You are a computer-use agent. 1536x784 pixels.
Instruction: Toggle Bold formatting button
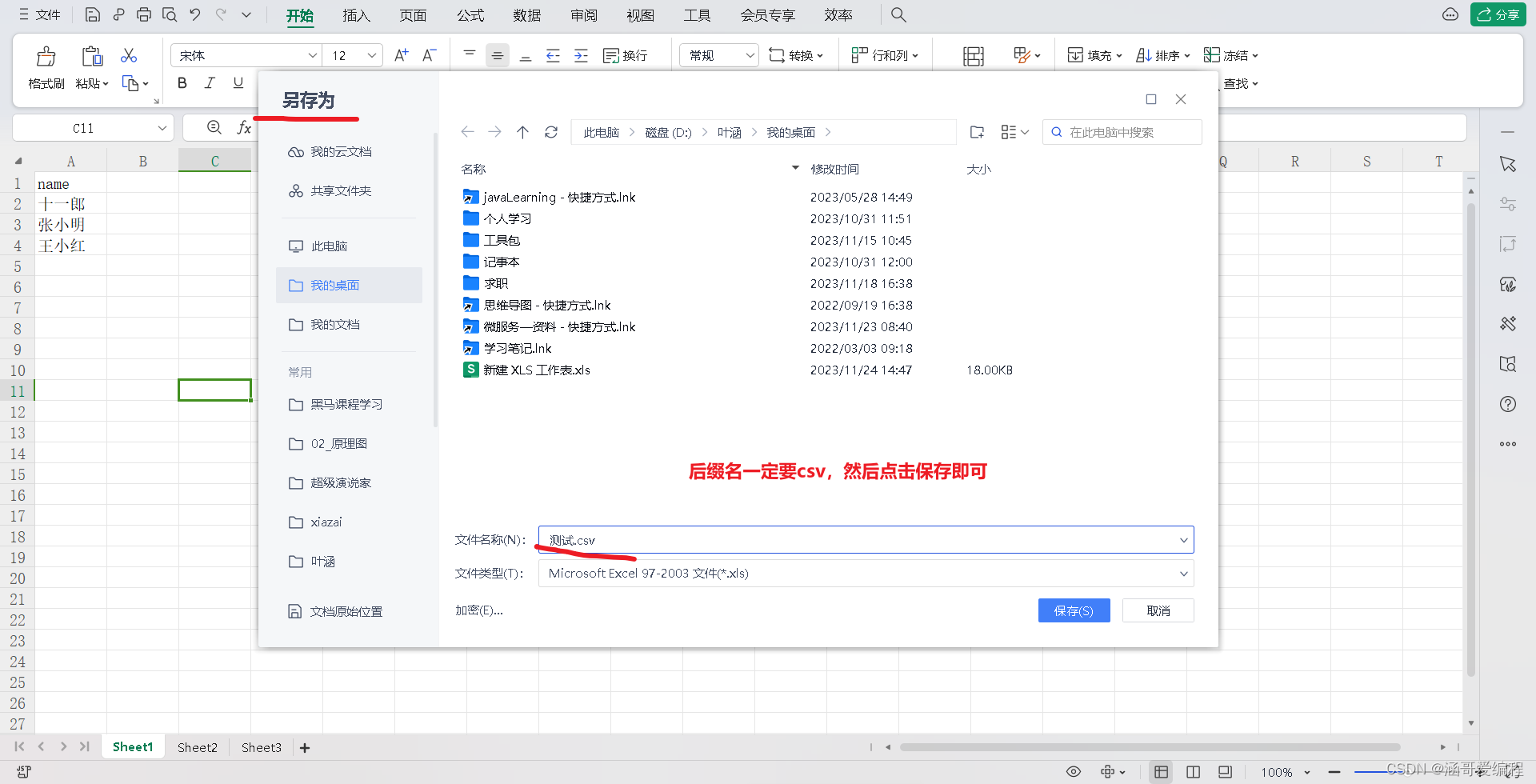182,82
